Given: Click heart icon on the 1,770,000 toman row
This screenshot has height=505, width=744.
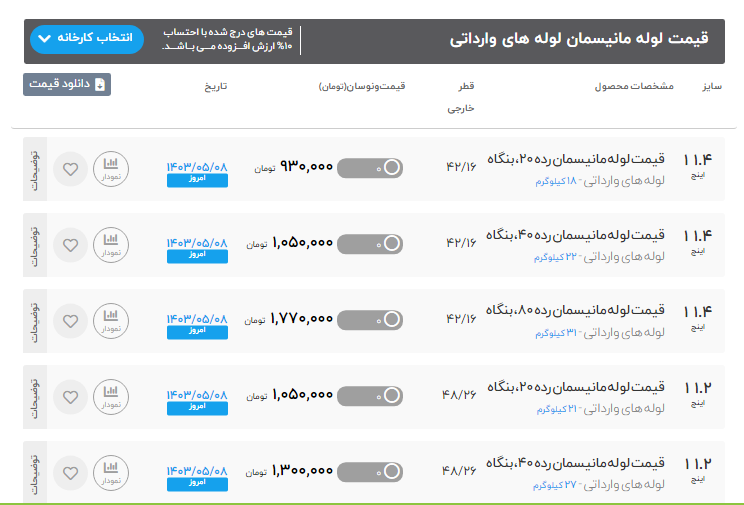Looking at the screenshot, I should (70, 320).
